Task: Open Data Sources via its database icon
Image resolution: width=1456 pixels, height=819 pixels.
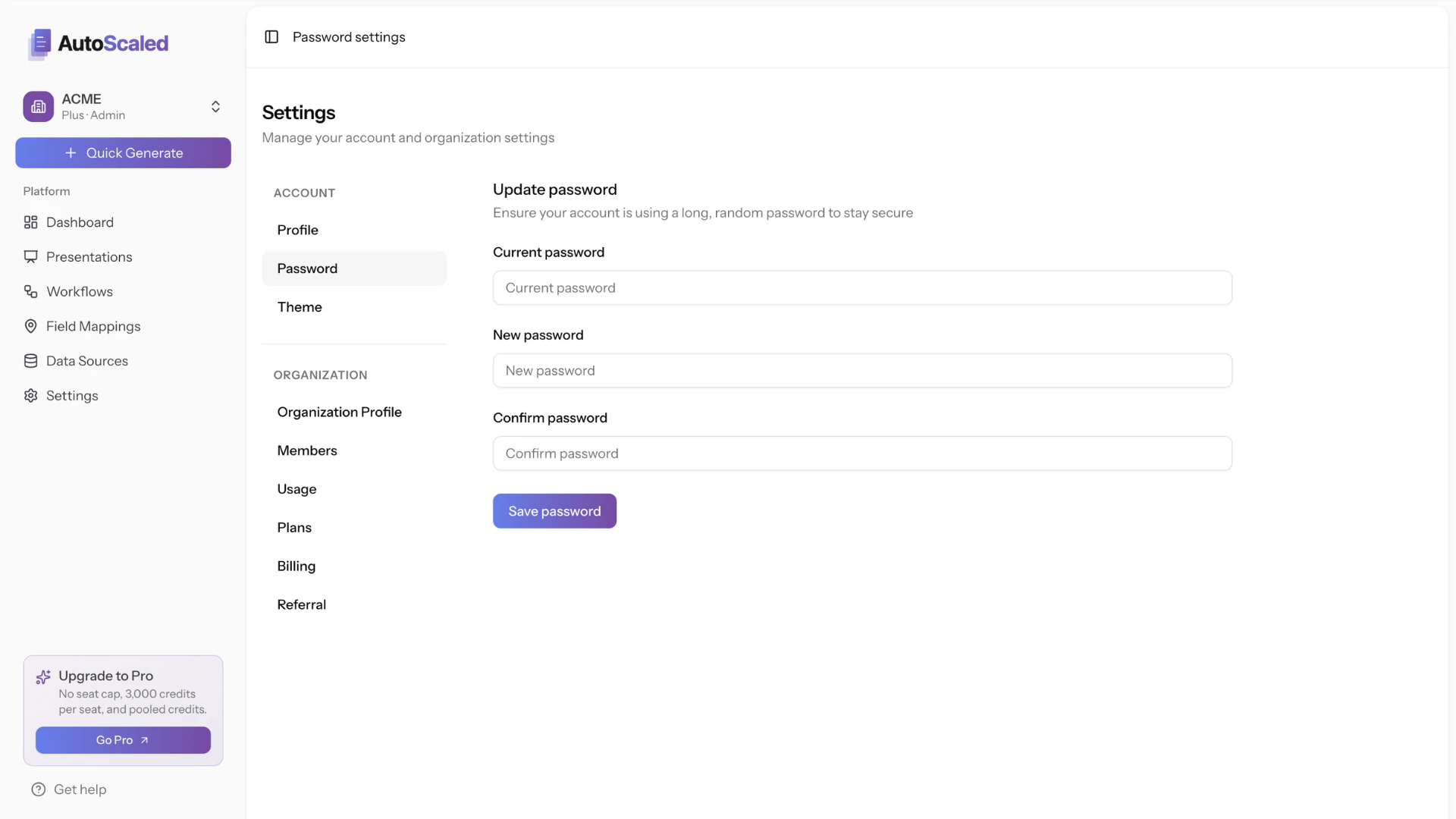Action: [x=30, y=360]
